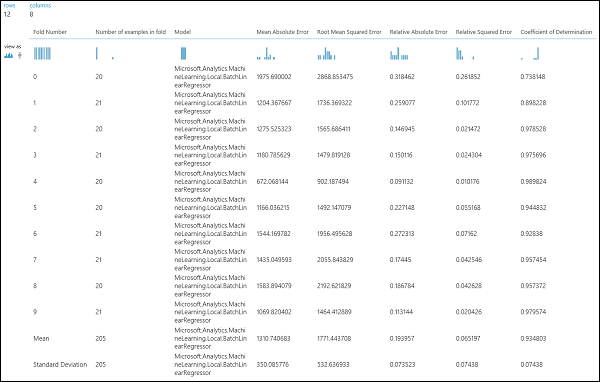Click cell value 0.17445
Screen dimensions: 600x382
click(x=400, y=260)
